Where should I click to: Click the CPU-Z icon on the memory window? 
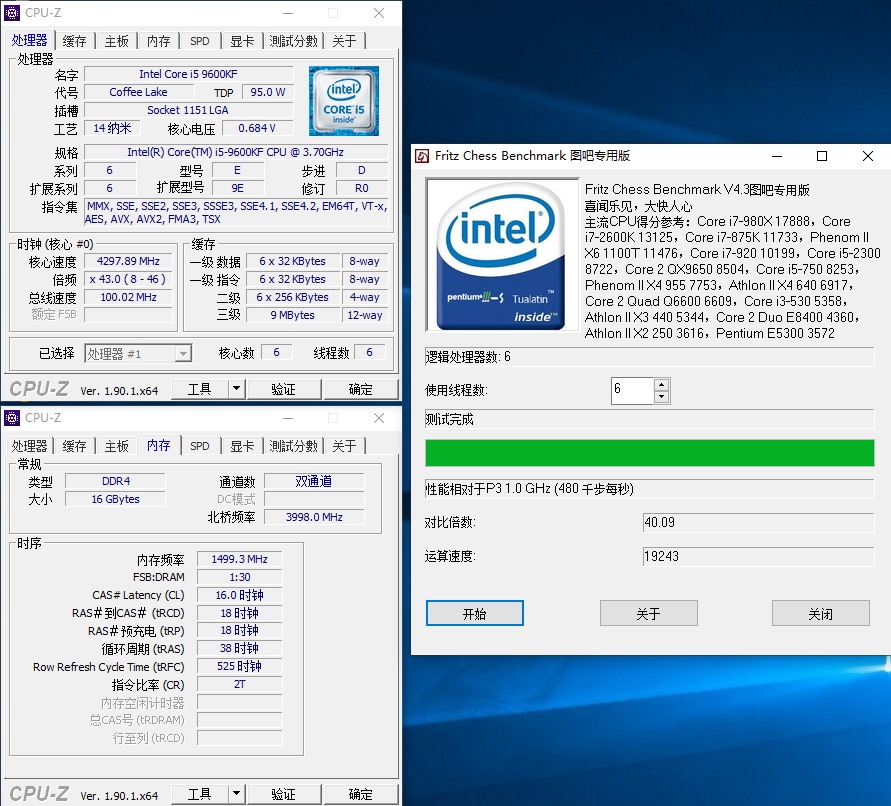12,417
